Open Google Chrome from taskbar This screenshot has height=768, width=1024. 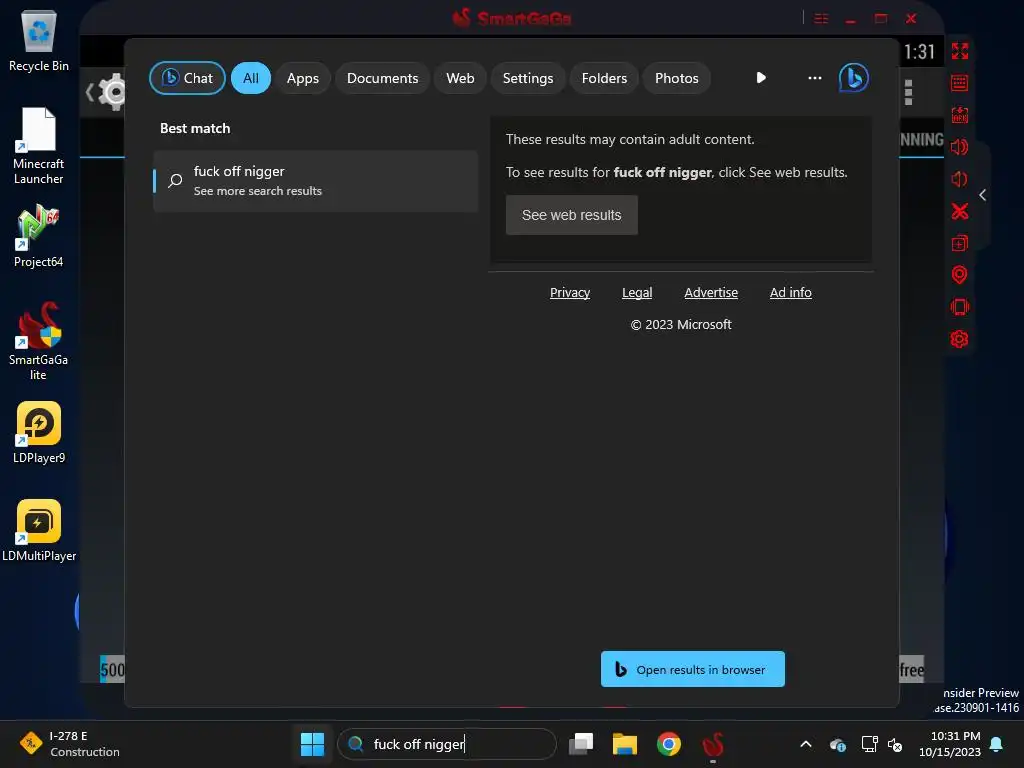tap(668, 744)
